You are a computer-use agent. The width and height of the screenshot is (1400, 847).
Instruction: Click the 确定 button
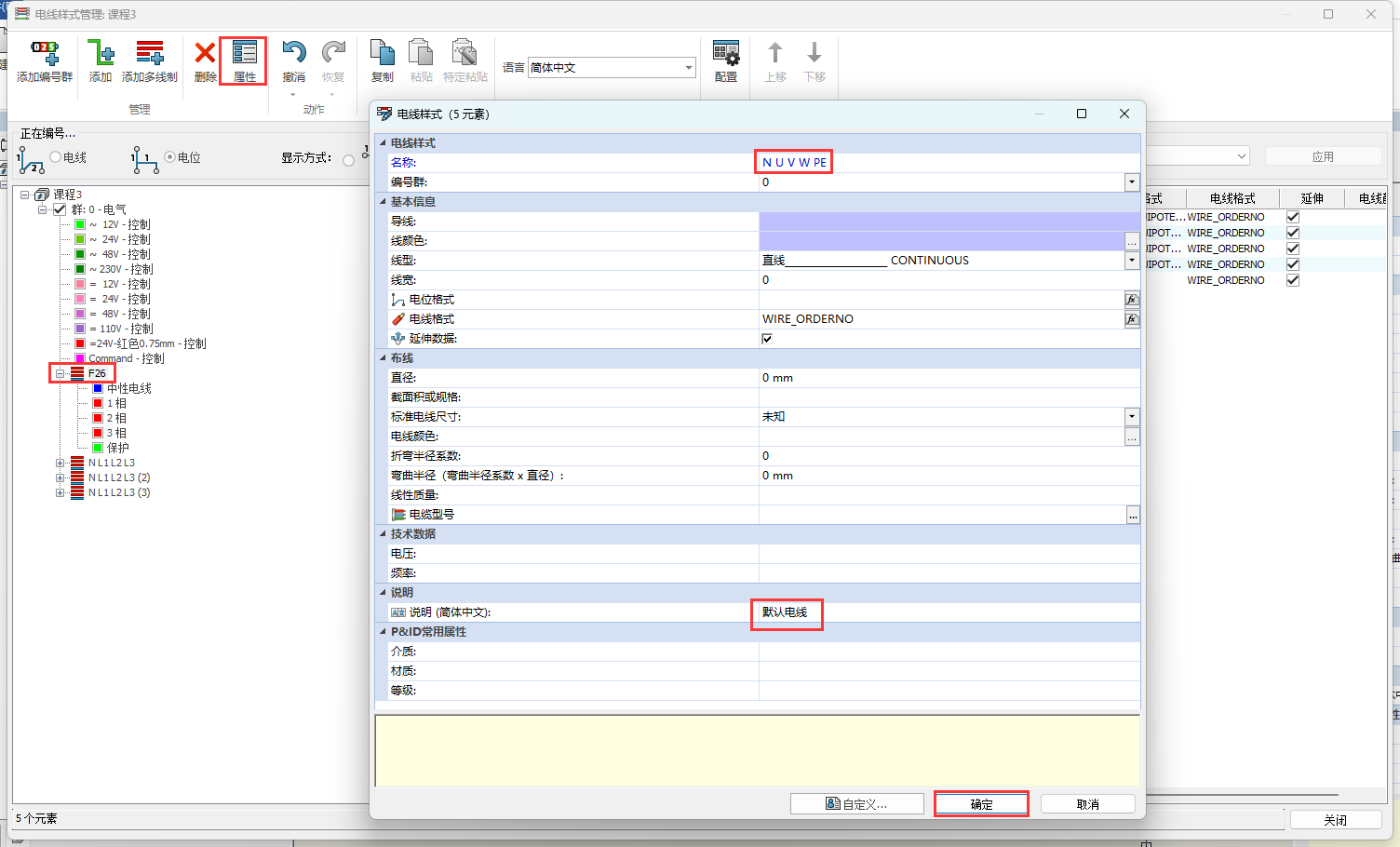point(981,804)
